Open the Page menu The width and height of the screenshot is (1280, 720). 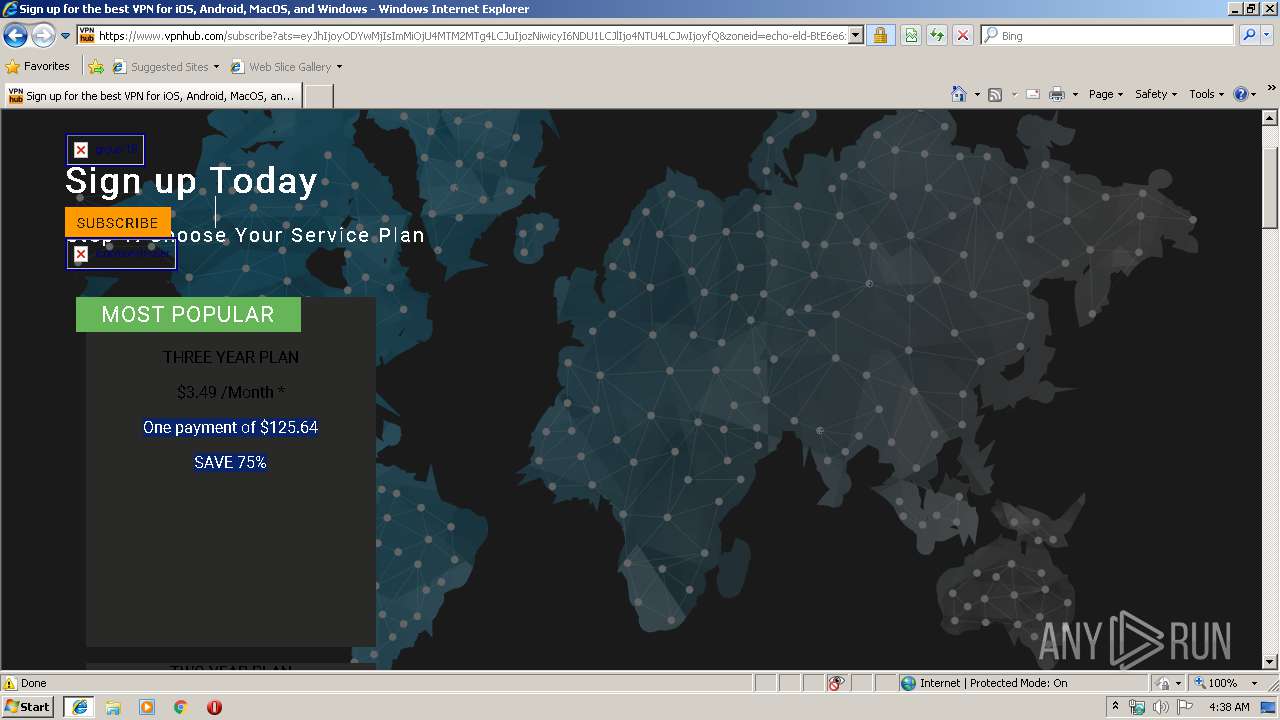click(1106, 94)
